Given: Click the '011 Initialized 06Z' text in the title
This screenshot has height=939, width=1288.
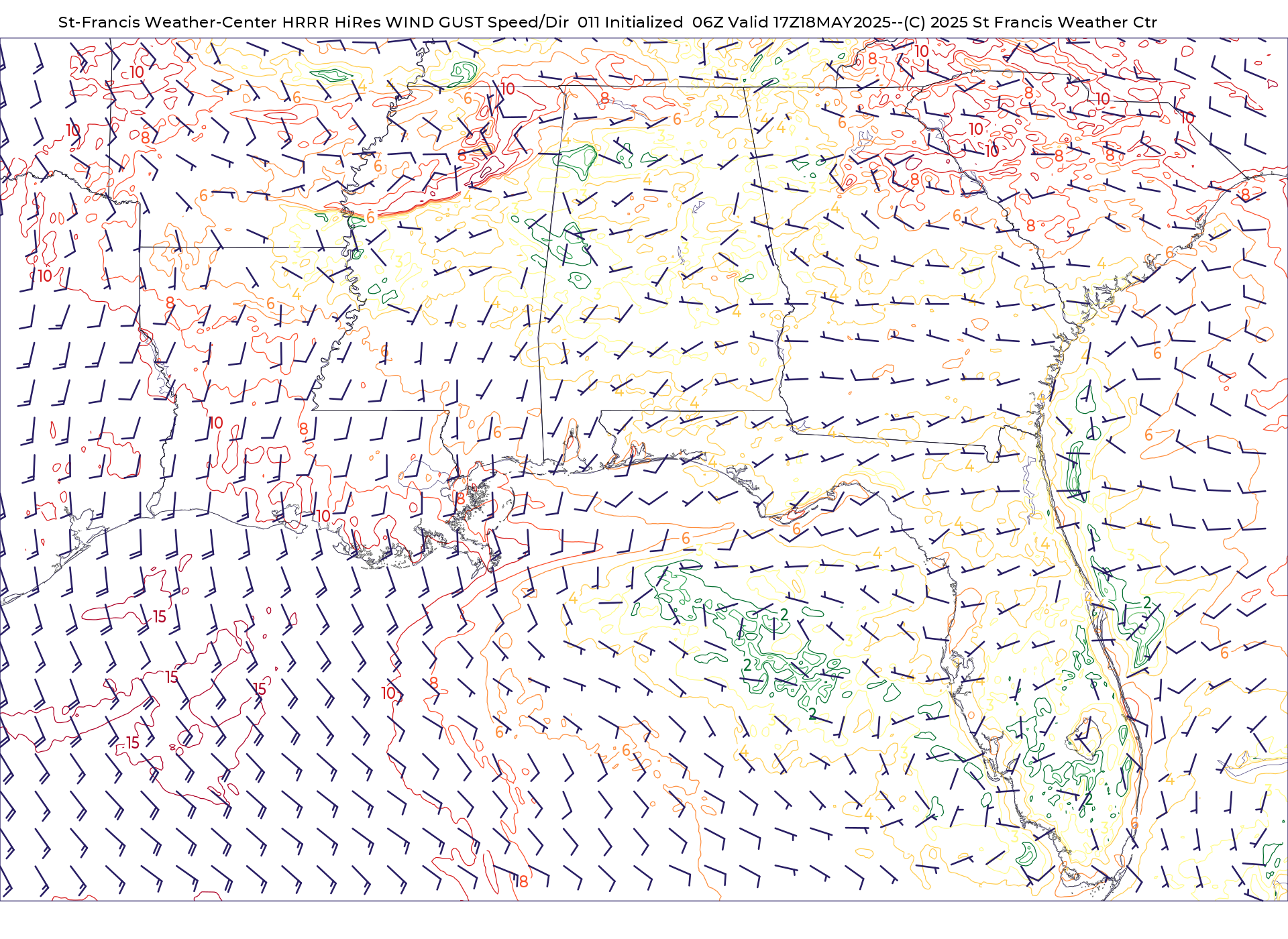Looking at the screenshot, I should pos(650,22).
